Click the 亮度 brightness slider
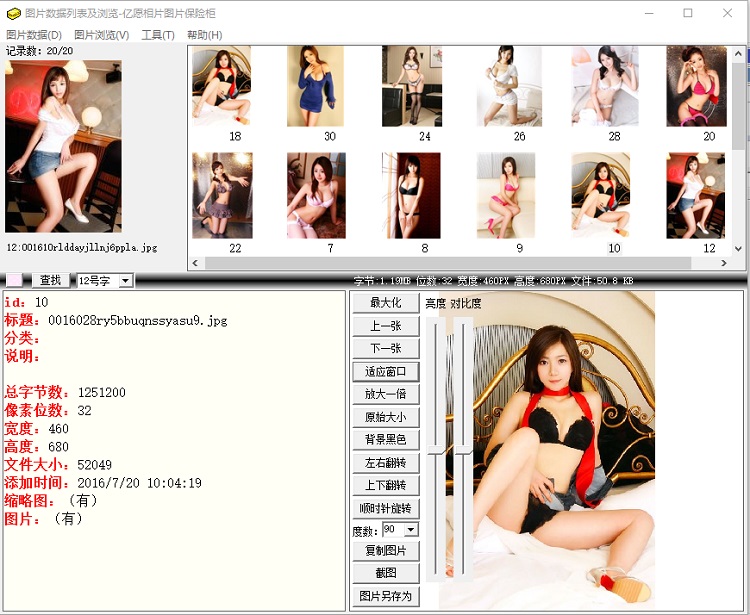Image resolution: width=750 pixels, height=615 pixels. (433, 451)
